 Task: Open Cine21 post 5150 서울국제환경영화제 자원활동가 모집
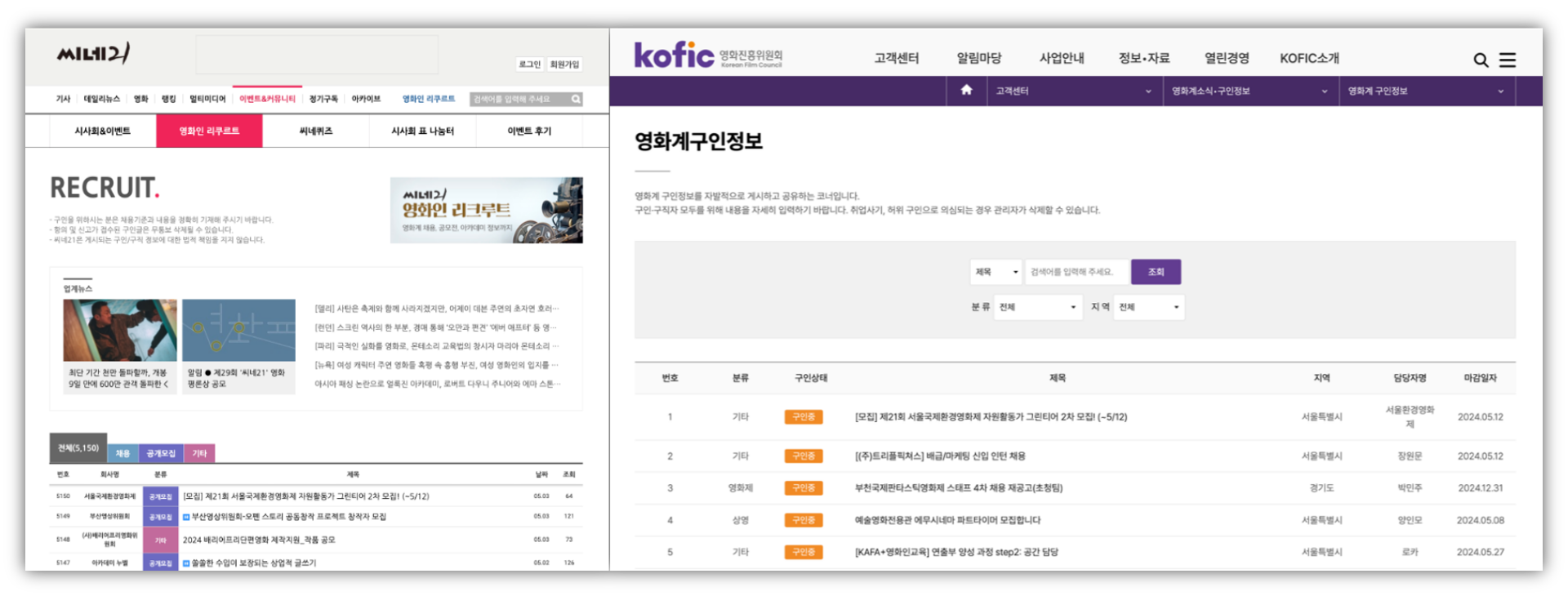pyautogui.click(x=305, y=496)
